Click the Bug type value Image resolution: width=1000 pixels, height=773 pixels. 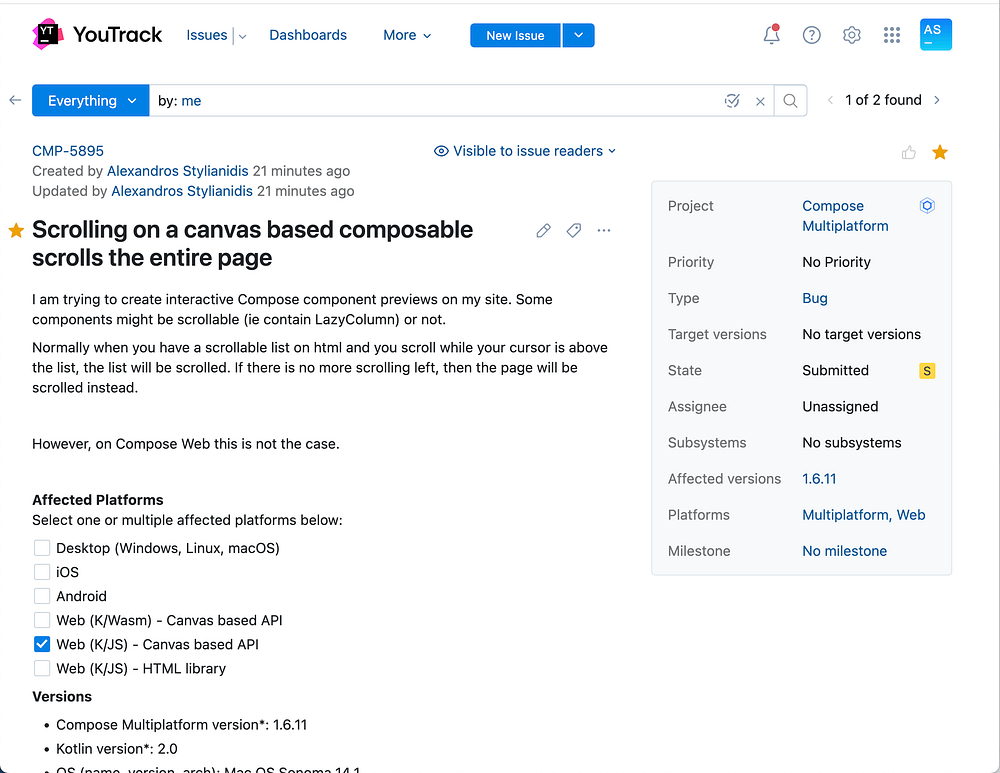tap(814, 298)
